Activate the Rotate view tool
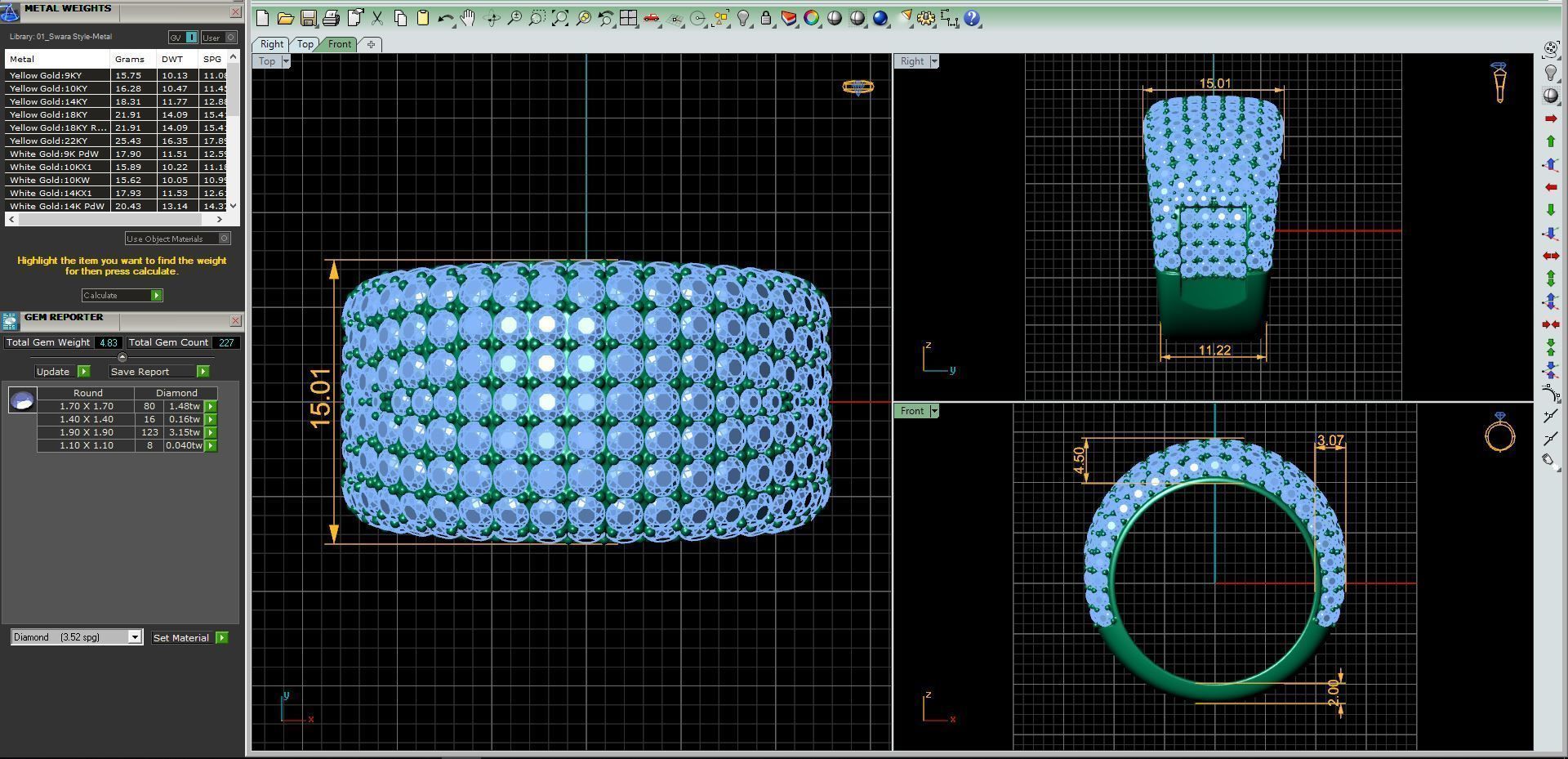Image resolution: width=1568 pixels, height=759 pixels. click(492, 17)
